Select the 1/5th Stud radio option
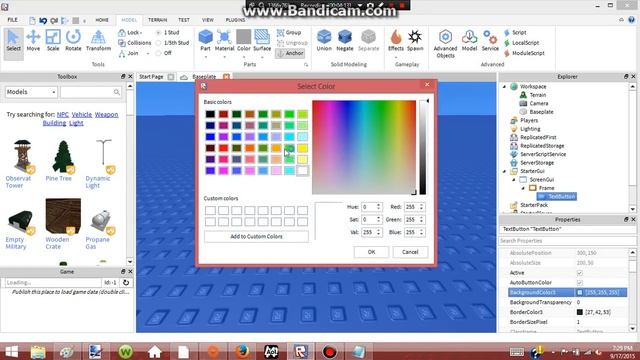 (x=159, y=42)
